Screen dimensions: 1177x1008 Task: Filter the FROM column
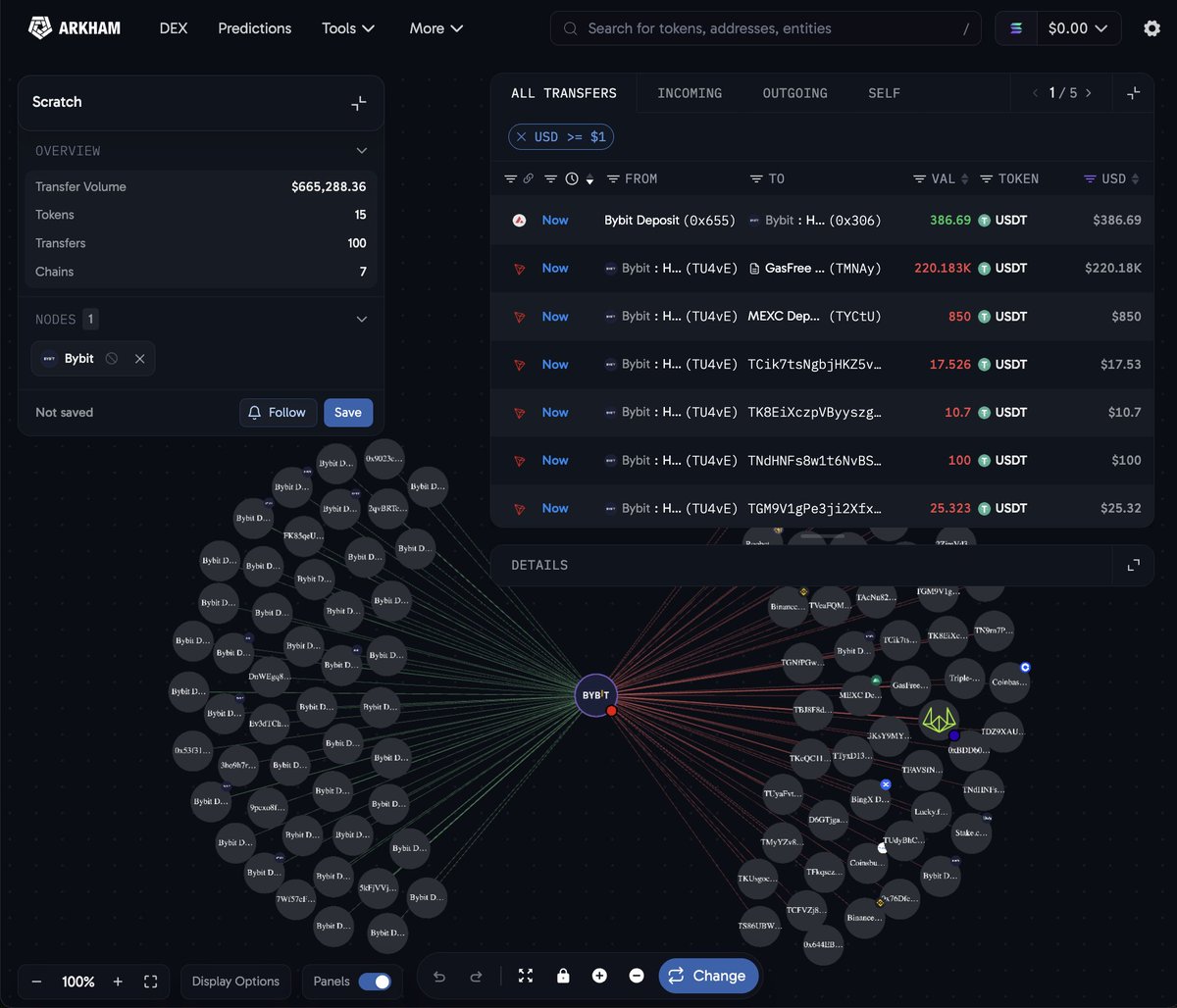(613, 178)
